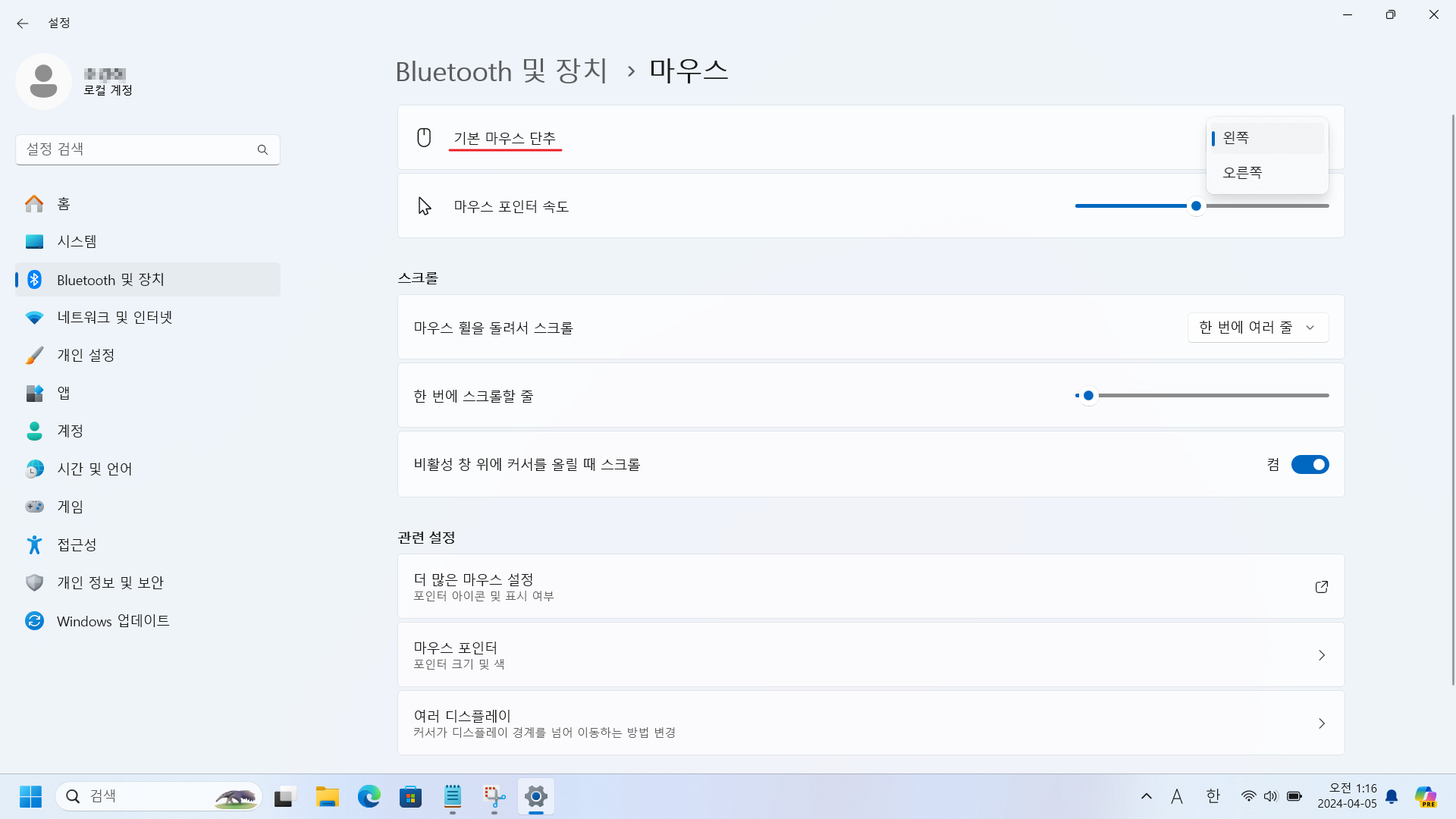Image resolution: width=1456 pixels, height=819 pixels.
Task: Open Copilot preview icon in tray
Action: pos(1426,796)
